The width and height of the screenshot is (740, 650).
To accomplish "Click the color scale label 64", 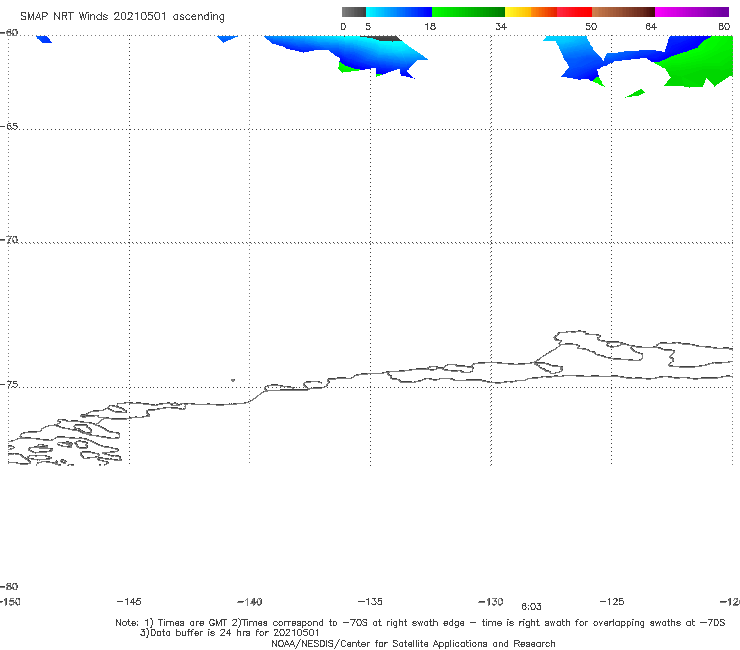I will point(651,27).
